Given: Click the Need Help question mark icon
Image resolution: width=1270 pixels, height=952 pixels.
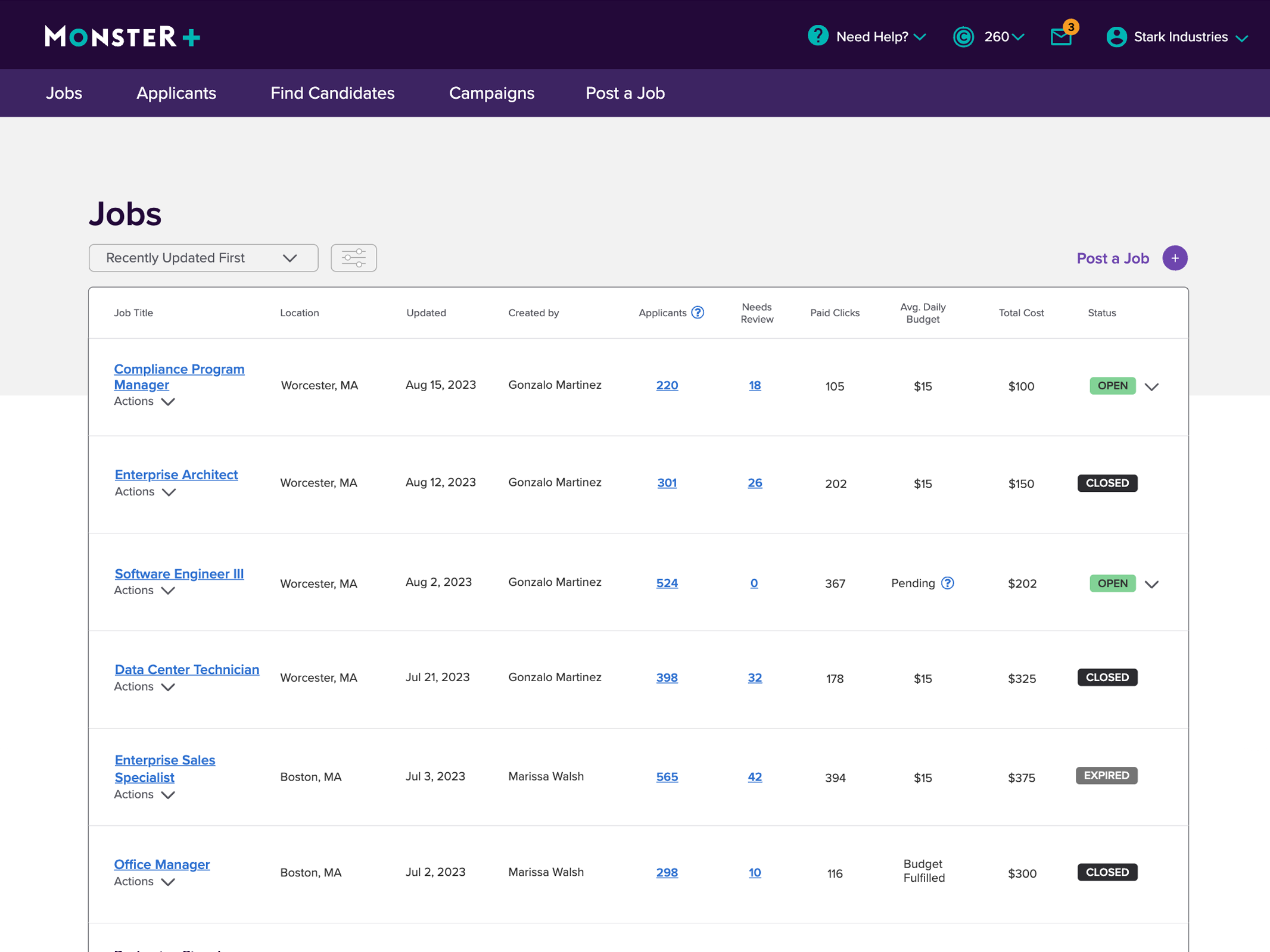Looking at the screenshot, I should tap(818, 36).
